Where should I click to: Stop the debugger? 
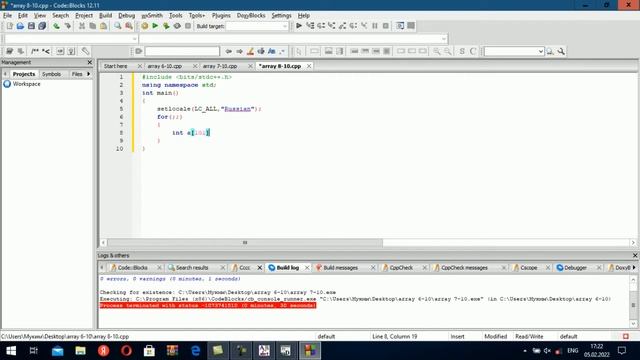(x=386, y=26)
